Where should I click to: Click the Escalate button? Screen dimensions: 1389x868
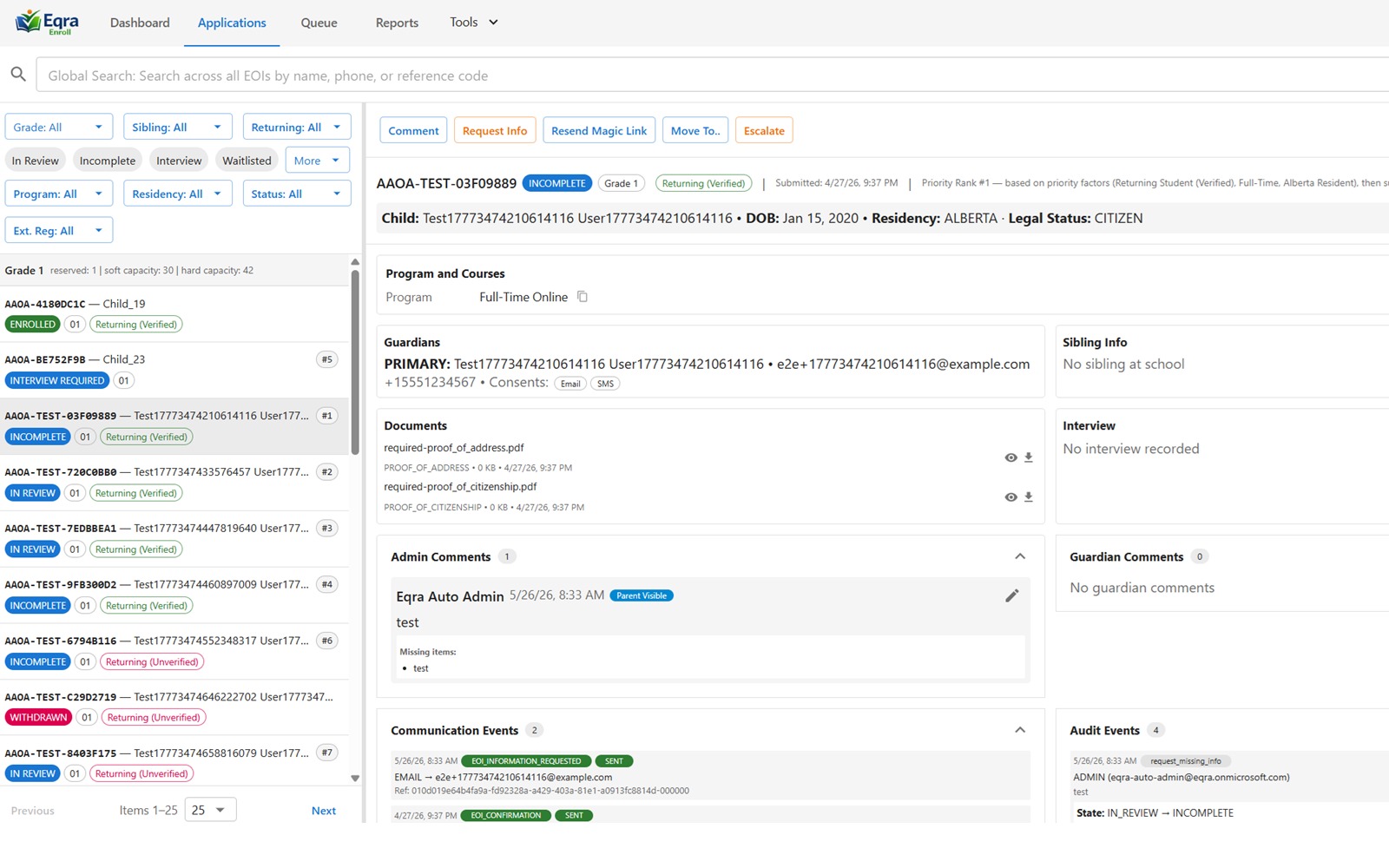[x=764, y=130]
